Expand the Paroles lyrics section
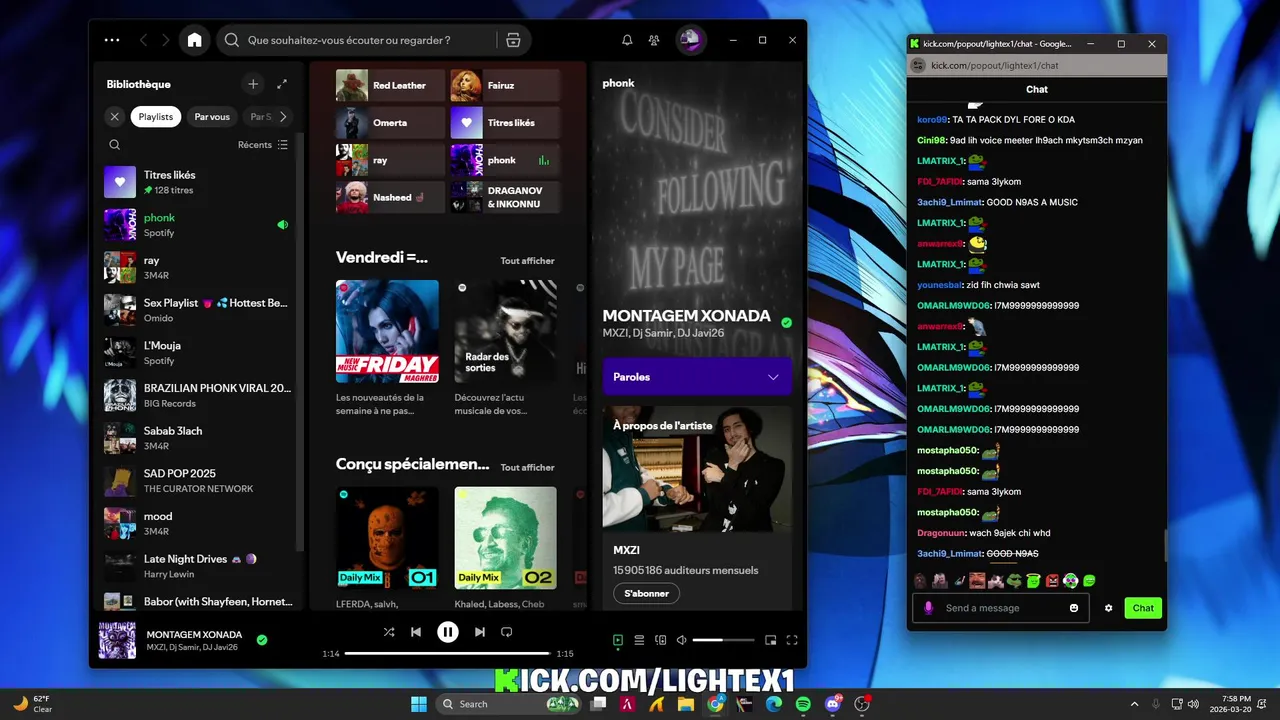This screenshot has height=720, width=1280. click(697, 377)
